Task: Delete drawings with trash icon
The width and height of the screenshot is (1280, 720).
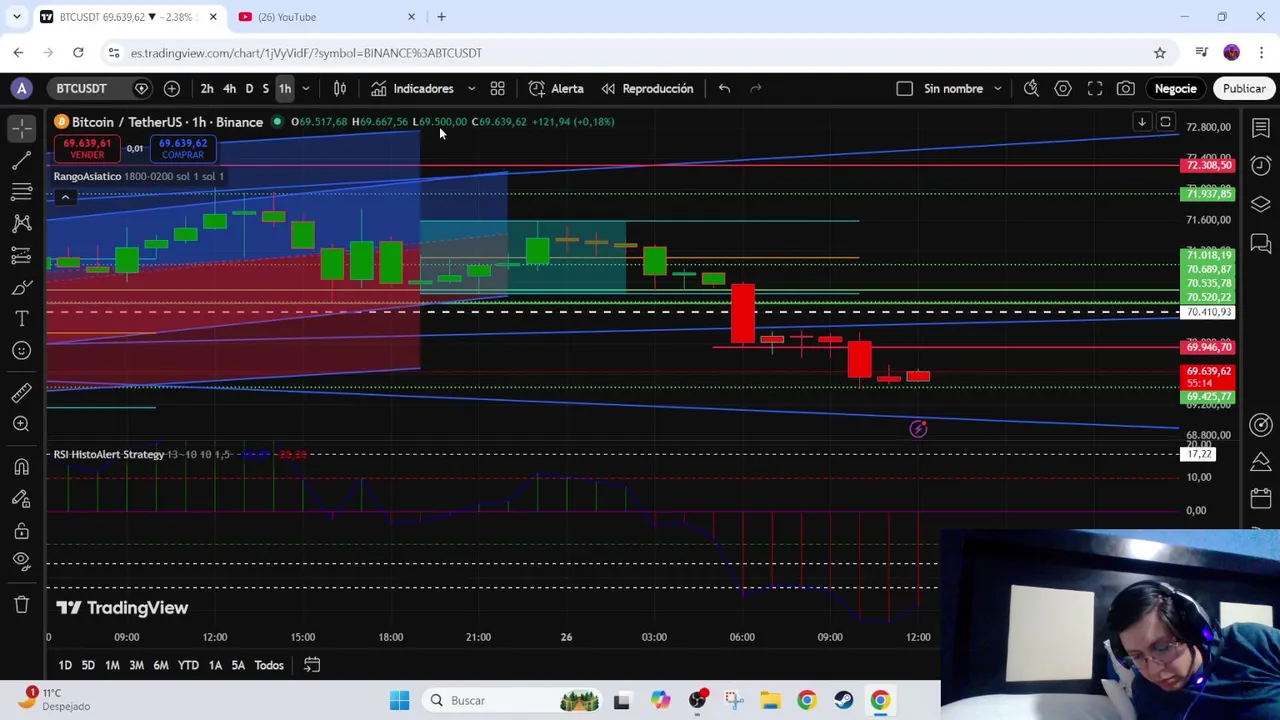Action: 21,605
